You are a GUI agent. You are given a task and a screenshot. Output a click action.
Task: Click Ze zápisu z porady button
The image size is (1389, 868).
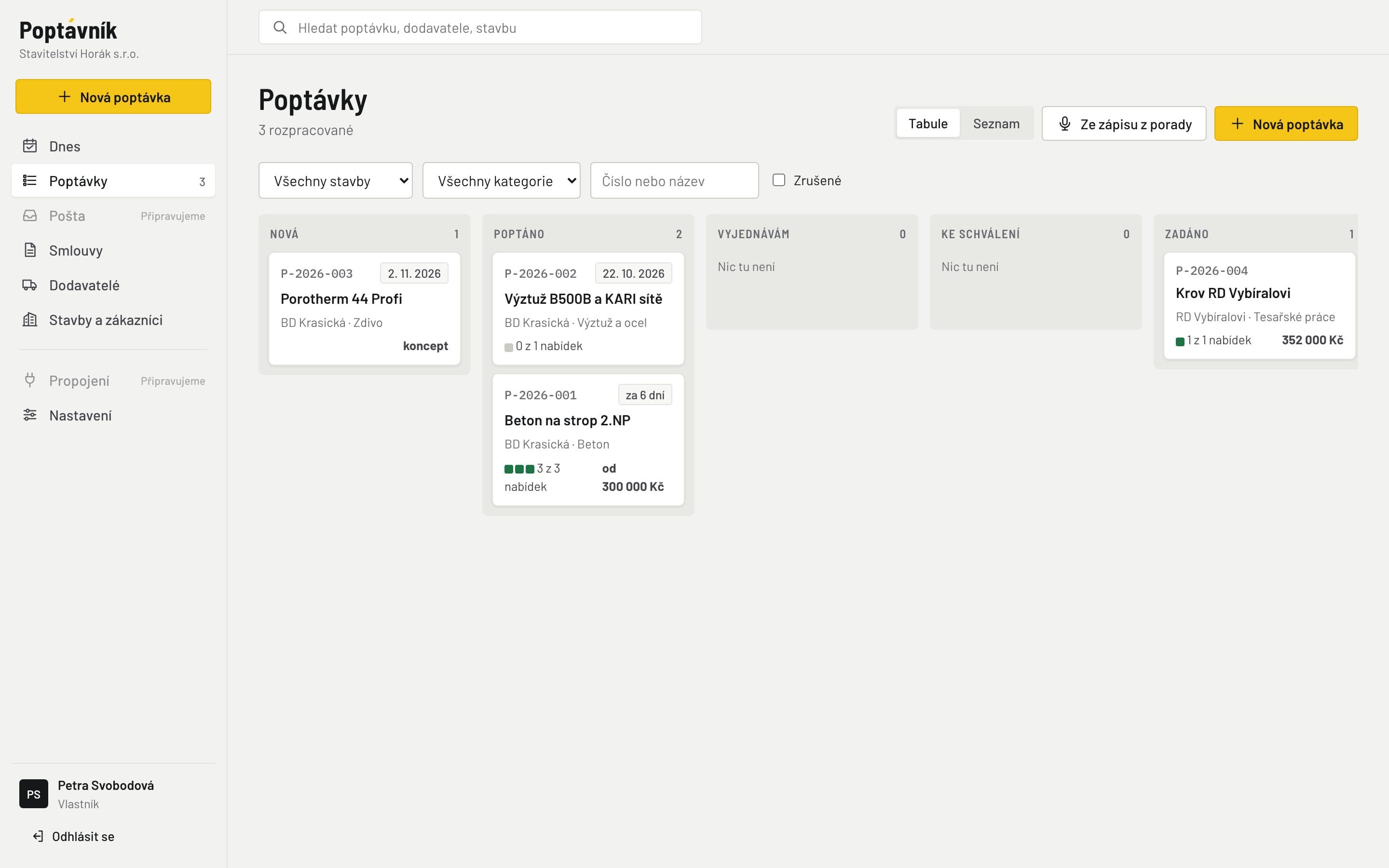click(1124, 124)
